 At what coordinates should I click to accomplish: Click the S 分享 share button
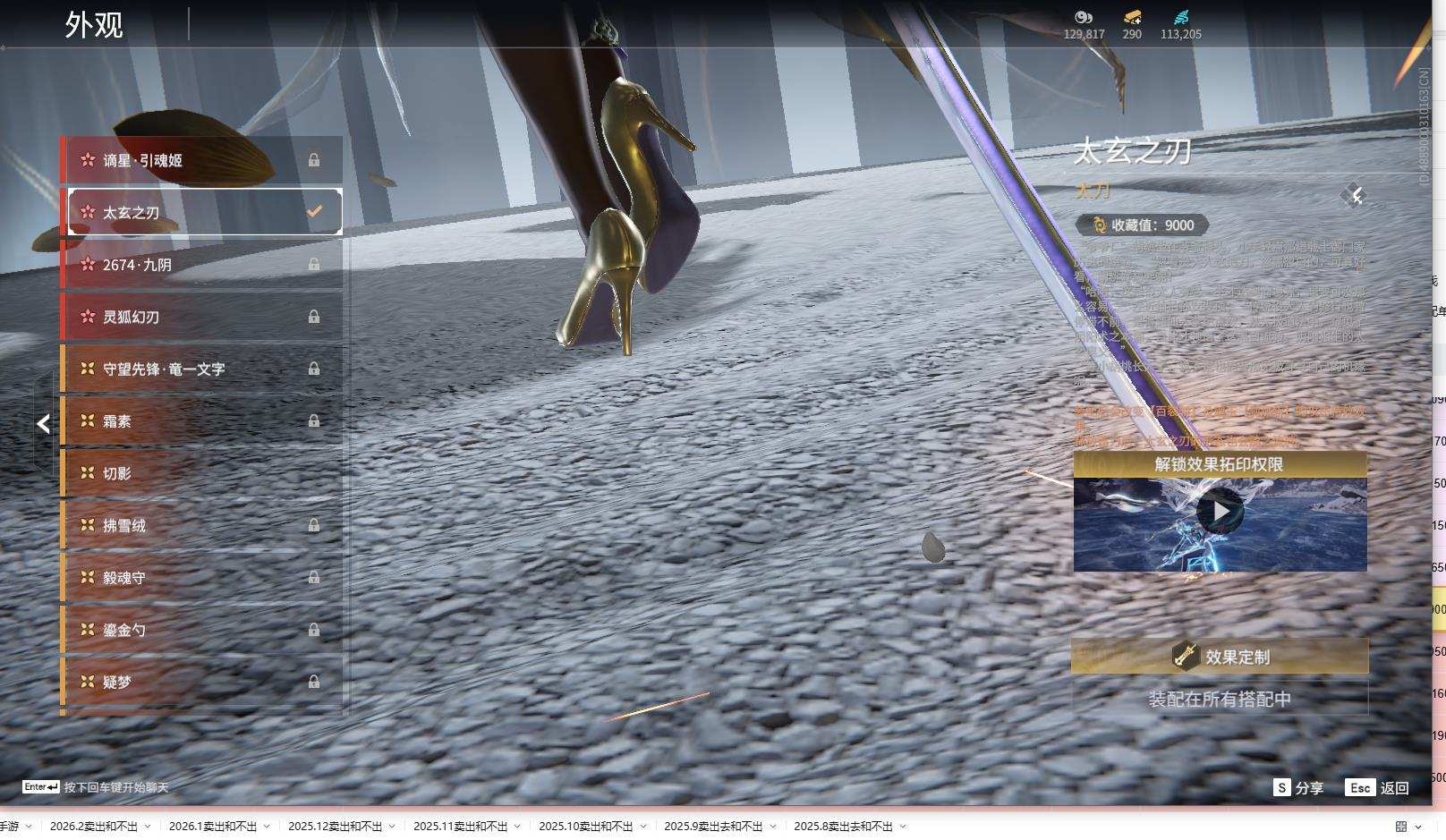tap(1297, 787)
